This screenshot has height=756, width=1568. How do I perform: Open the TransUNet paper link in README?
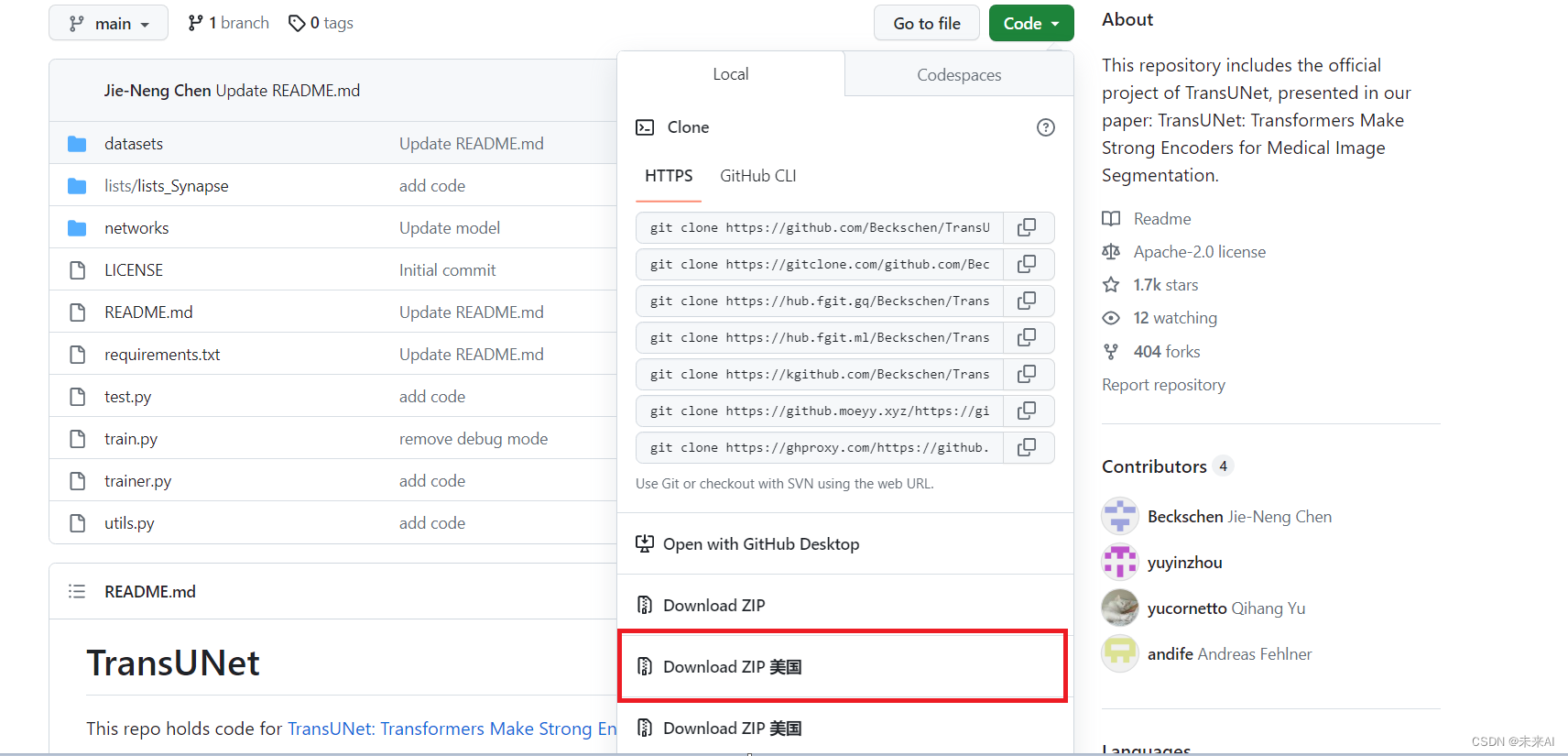452,729
